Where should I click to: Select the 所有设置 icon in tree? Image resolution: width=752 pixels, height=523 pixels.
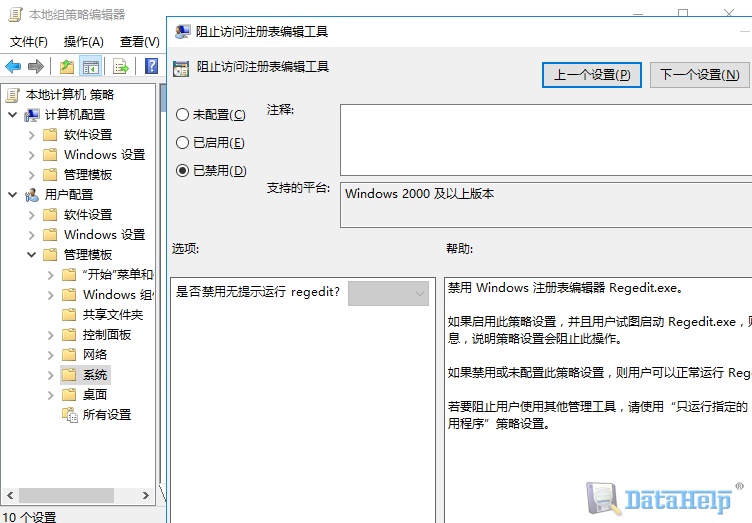click(x=70, y=415)
